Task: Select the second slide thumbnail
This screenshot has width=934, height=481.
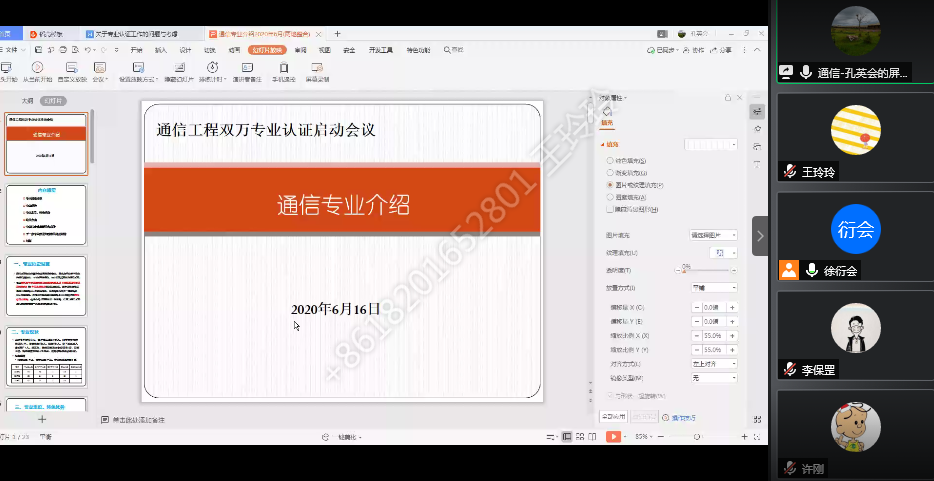Action: (x=47, y=215)
